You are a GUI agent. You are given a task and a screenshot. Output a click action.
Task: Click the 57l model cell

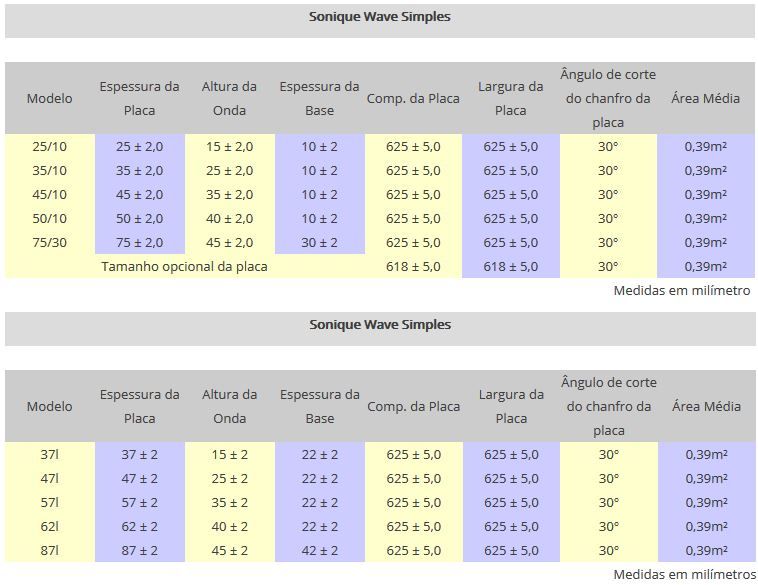(49, 502)
